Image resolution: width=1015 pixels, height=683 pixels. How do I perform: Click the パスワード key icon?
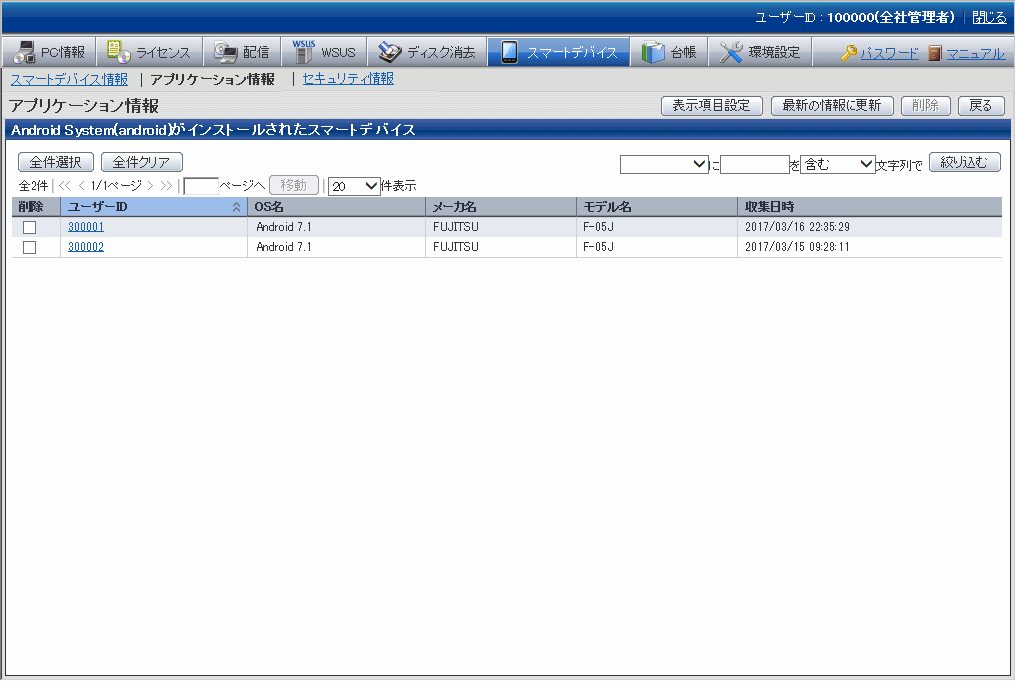point(849,53)
